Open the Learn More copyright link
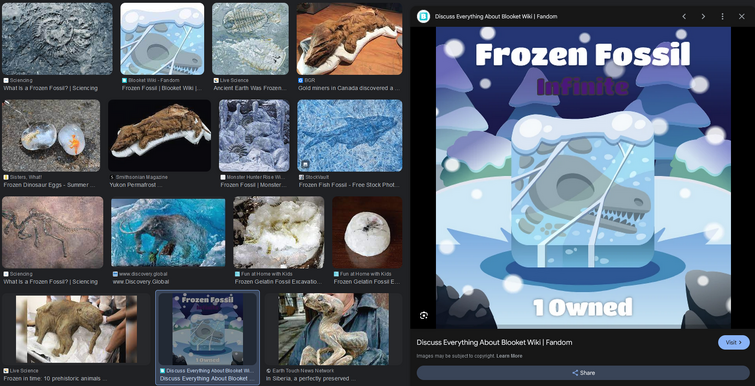The image size is (755, 386). pos(509,356)
